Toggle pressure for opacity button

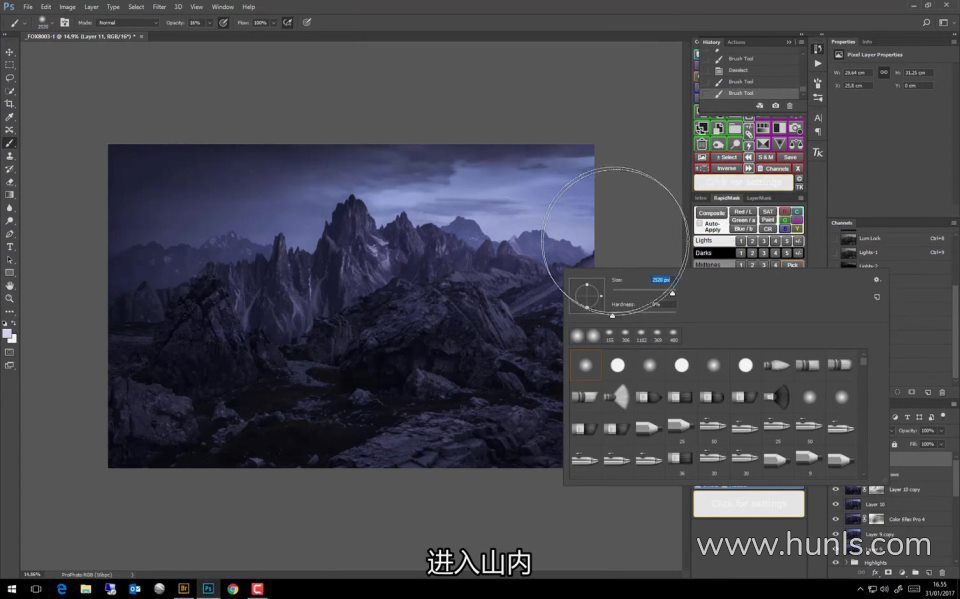pos(223,23)
